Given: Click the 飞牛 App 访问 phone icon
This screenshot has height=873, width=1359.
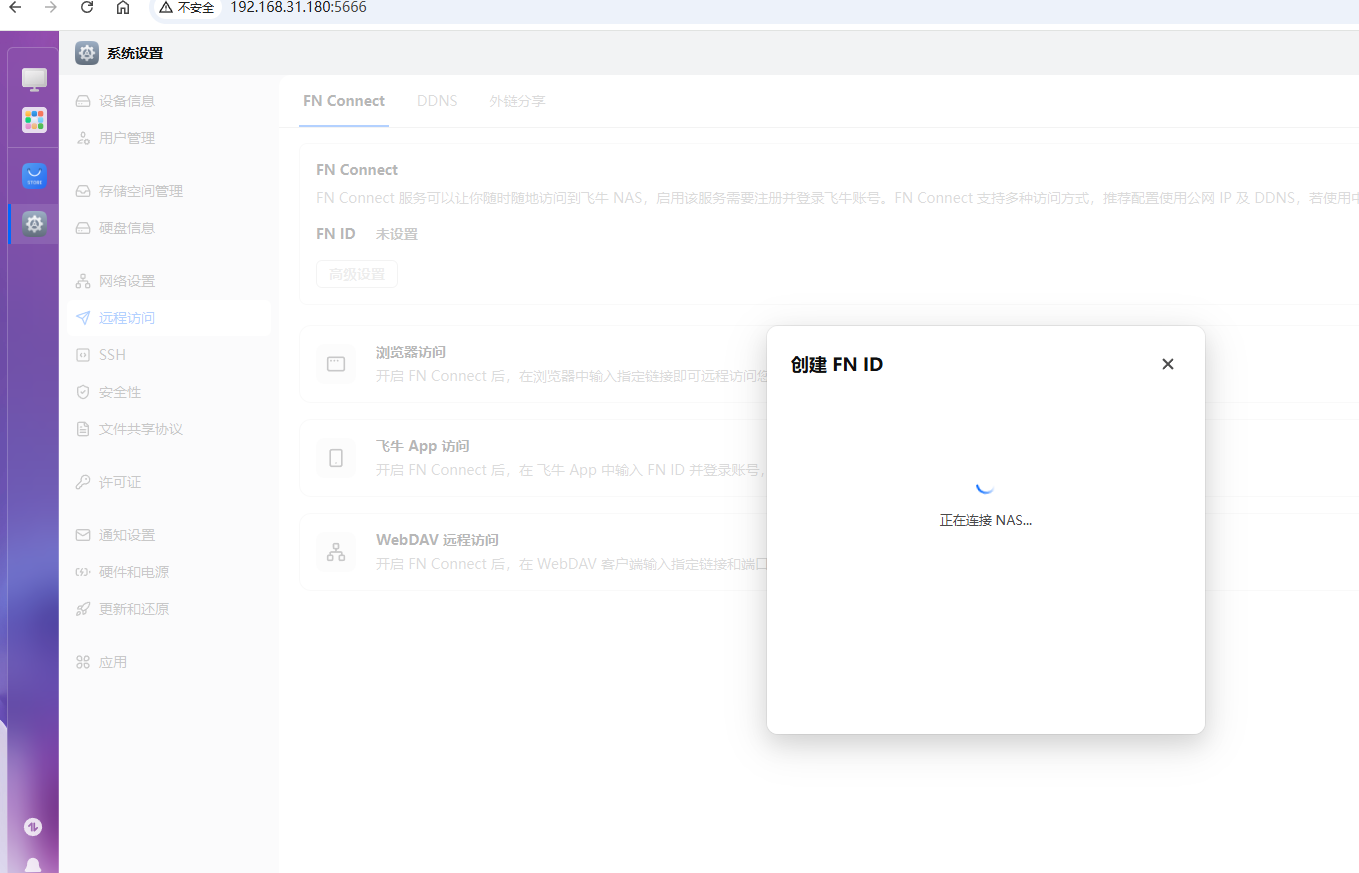Looking at the screenshot, I should click(x=336, y=458).
